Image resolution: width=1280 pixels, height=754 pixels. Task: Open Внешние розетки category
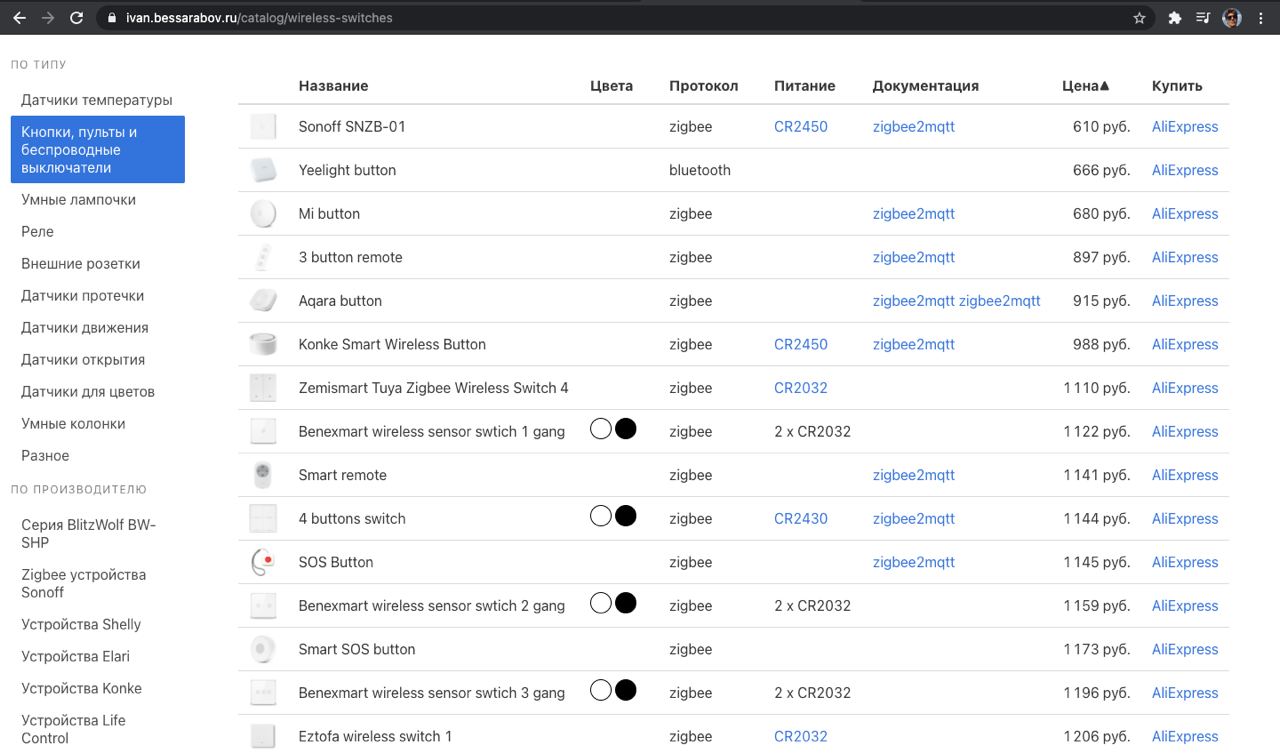click(x=81, y=264)
